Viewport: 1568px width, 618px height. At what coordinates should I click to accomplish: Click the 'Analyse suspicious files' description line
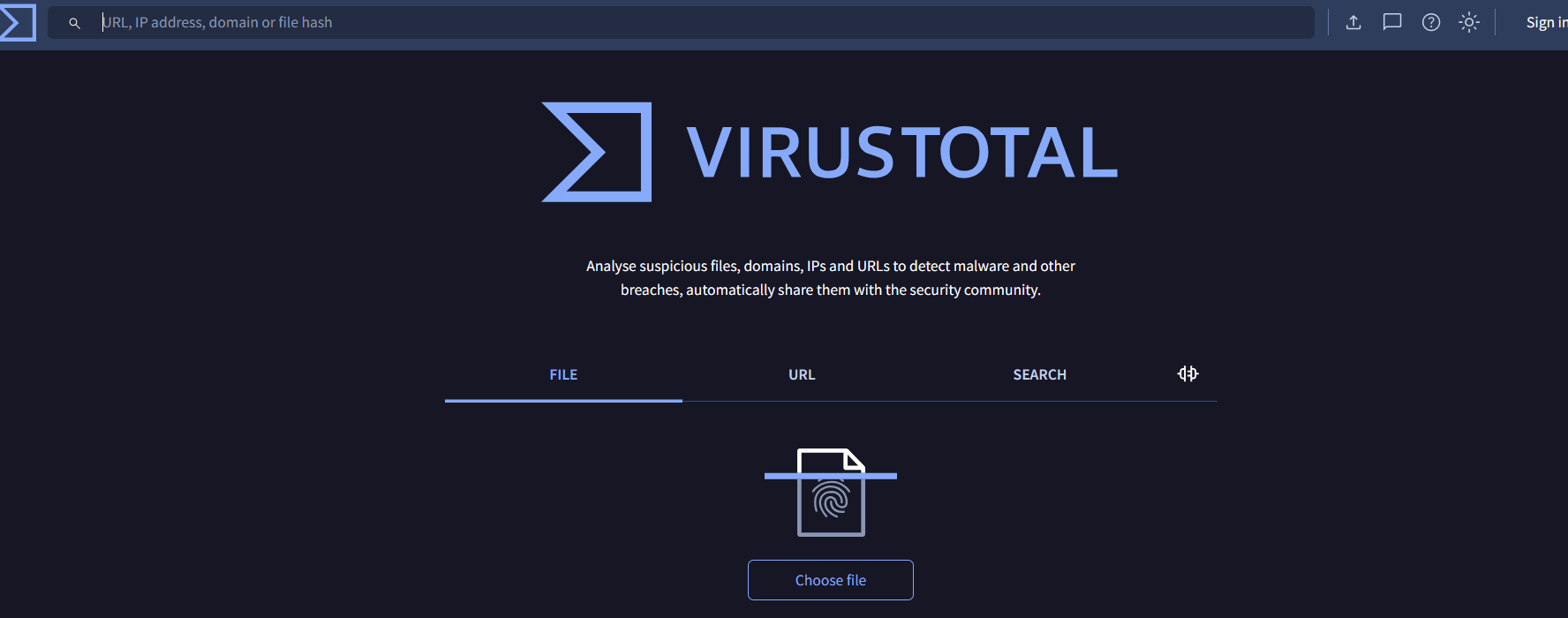(830, 266)
